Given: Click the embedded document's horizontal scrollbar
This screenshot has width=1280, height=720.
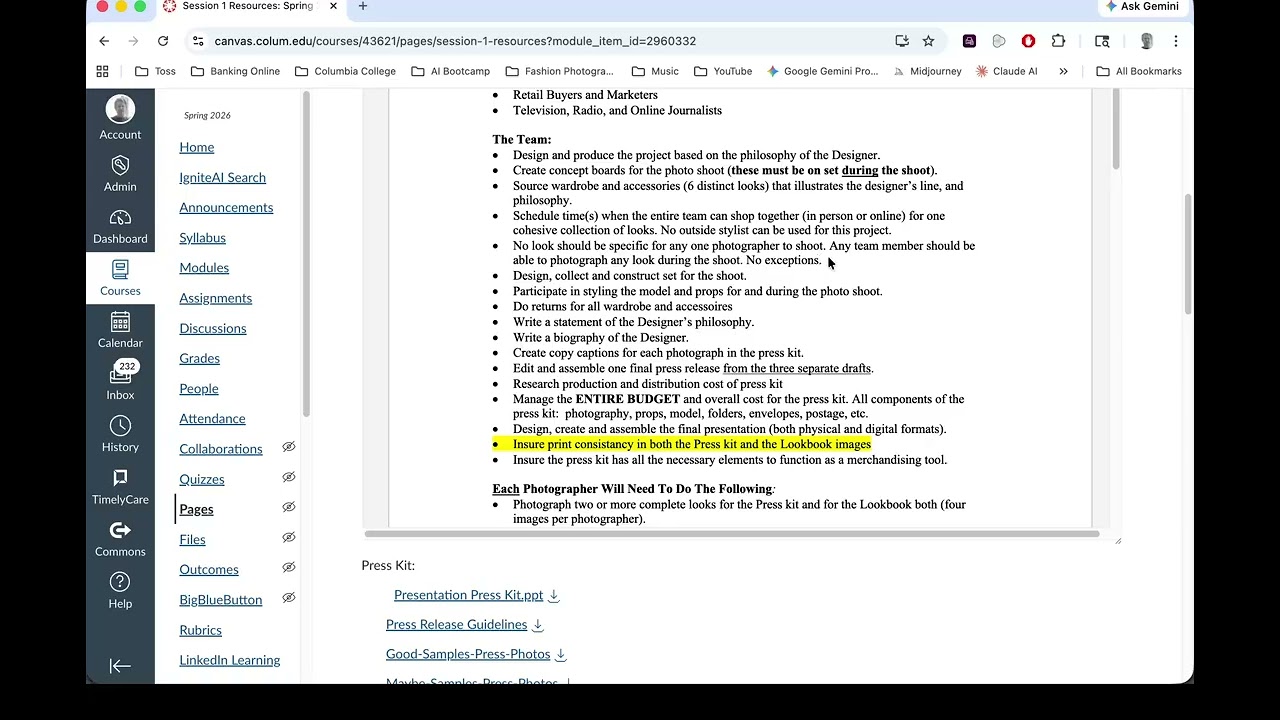Looking at the screenshot, I should pyautogui.click(x=732, y=534).
